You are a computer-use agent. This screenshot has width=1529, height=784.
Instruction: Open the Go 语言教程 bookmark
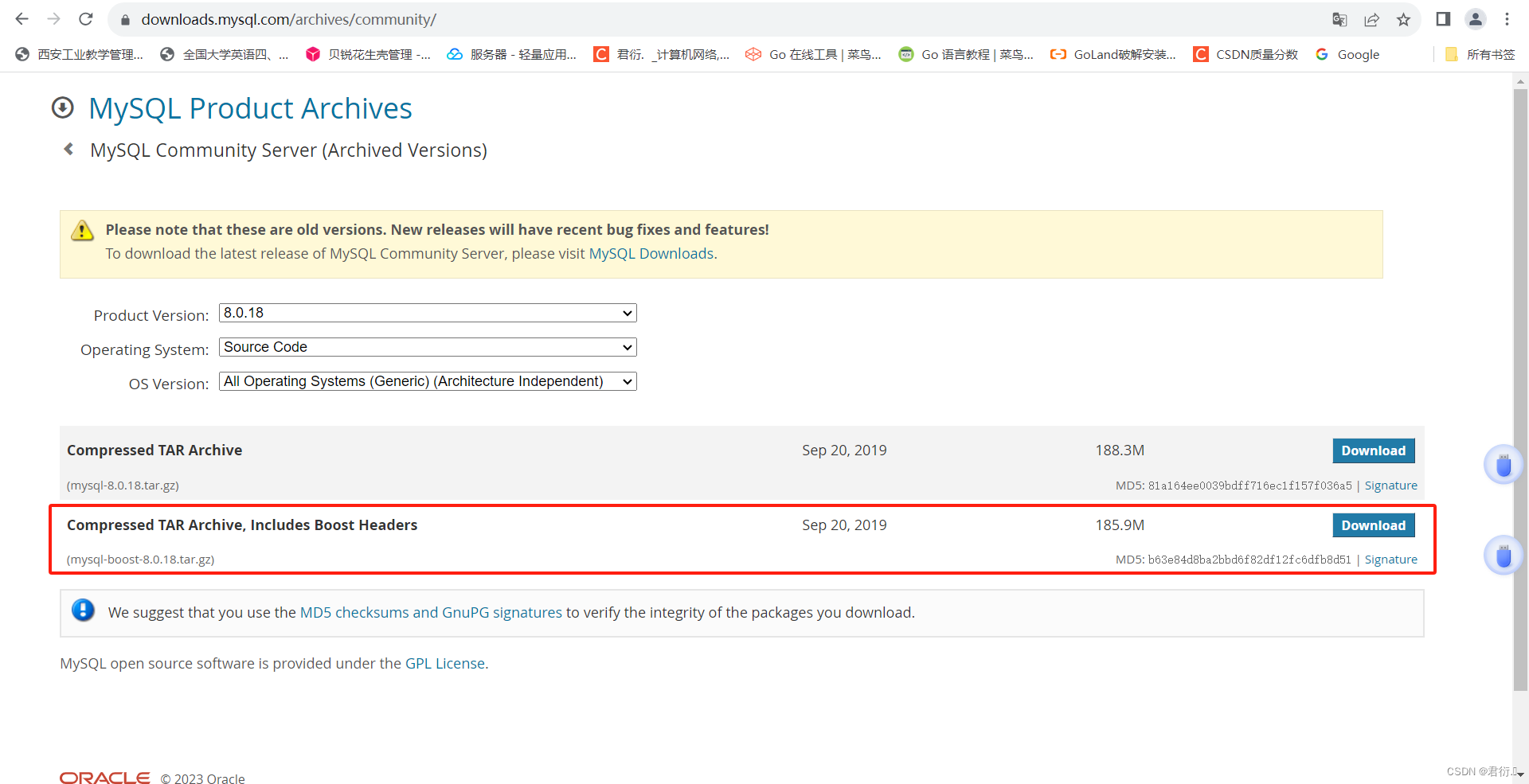tap(966, 54)
